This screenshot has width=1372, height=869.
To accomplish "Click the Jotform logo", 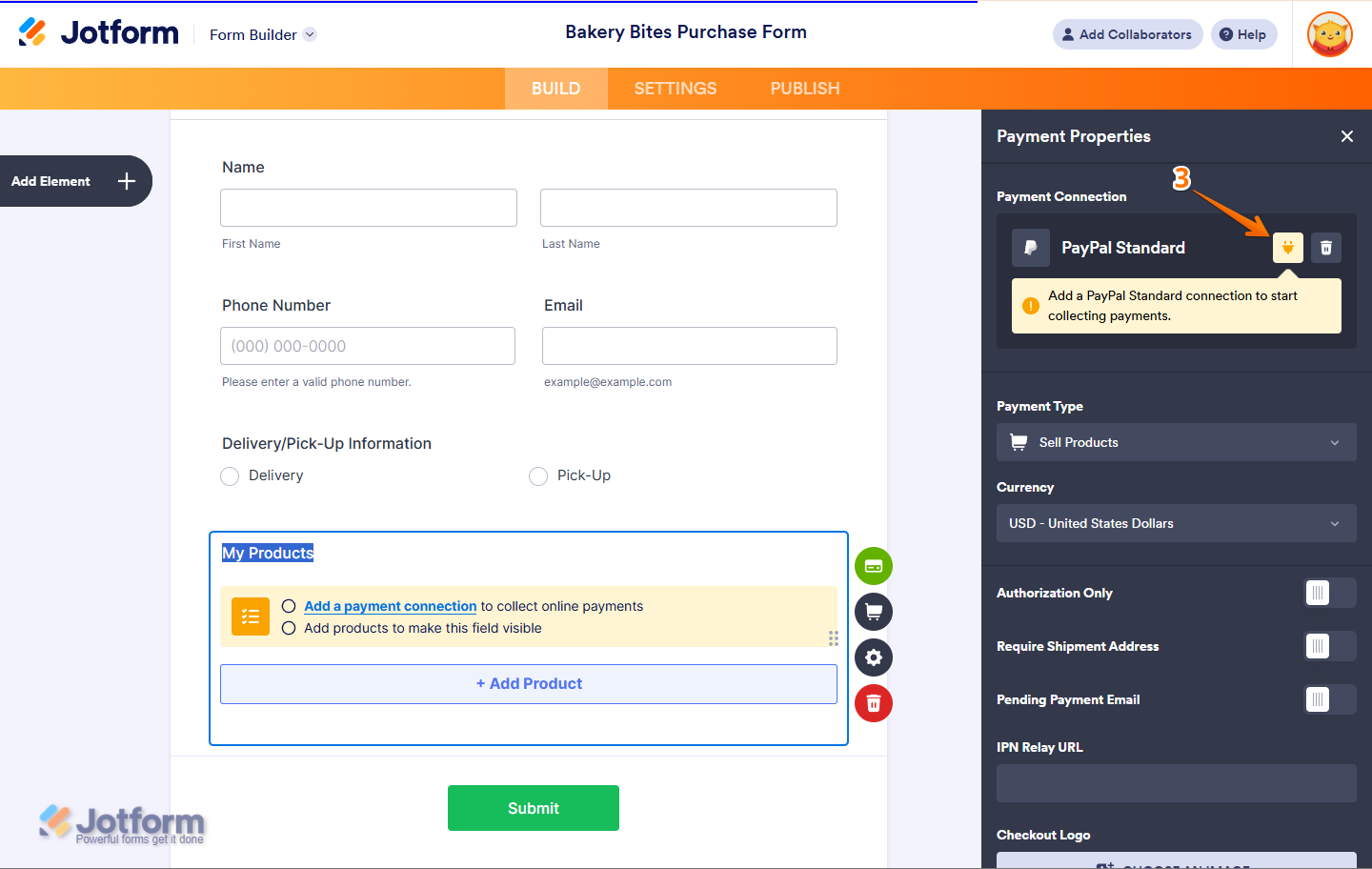I will click(99, 32).
